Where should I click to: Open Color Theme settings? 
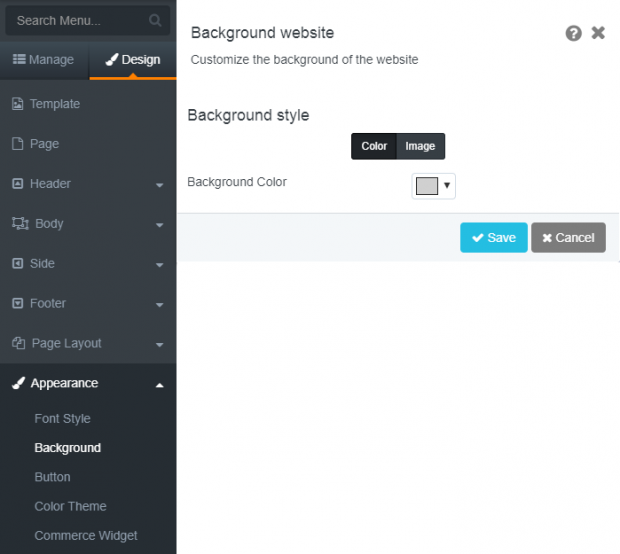(x=70, y=506)
